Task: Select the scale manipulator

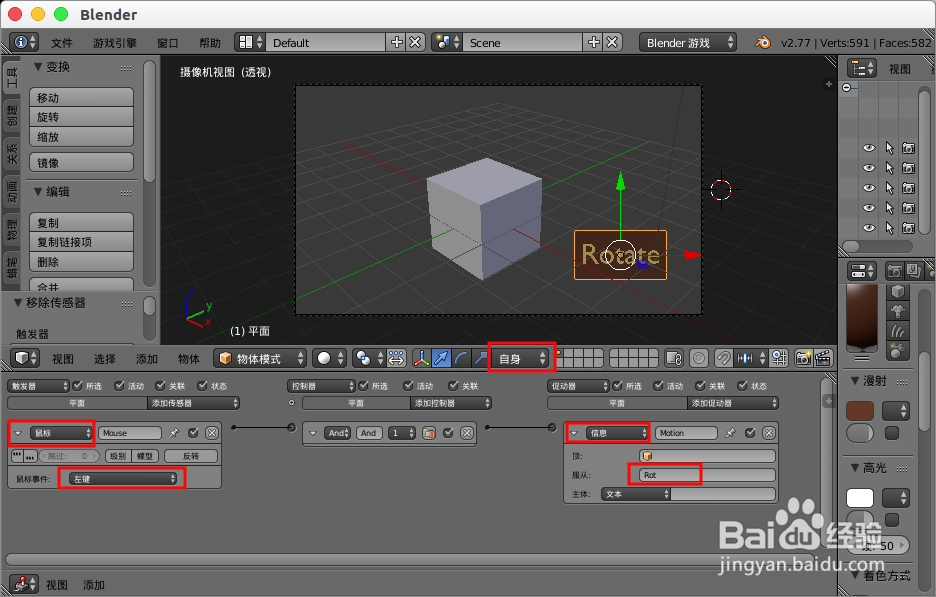Action: 480,358
